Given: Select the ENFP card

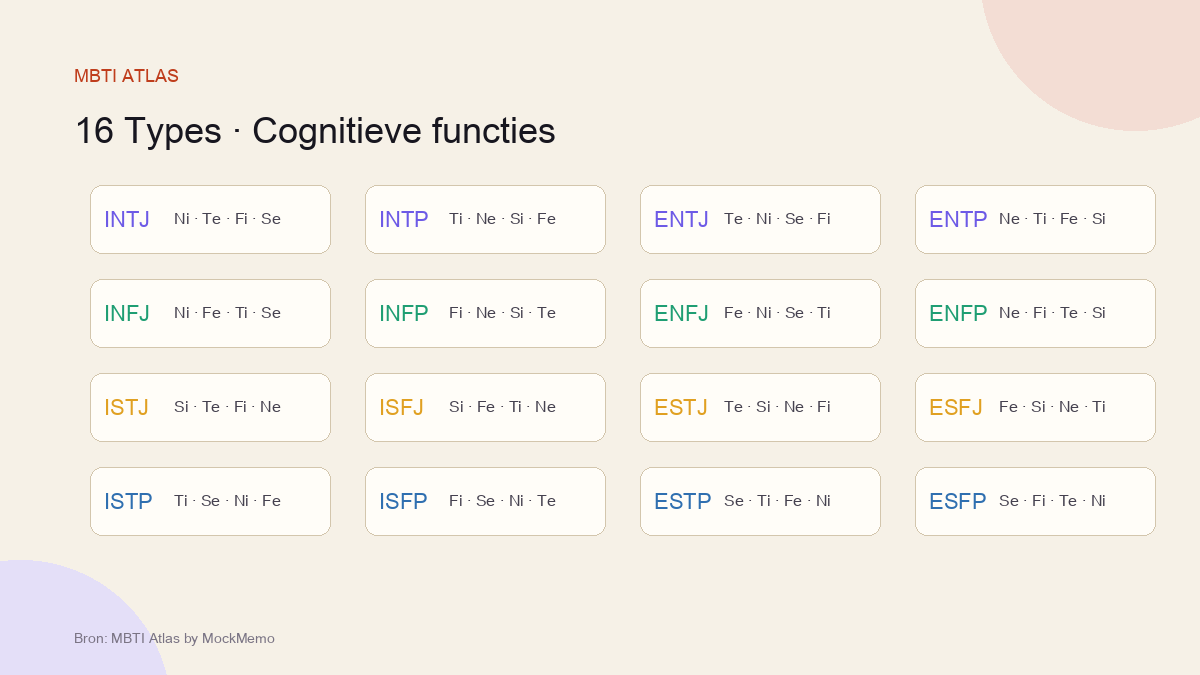Looking at the screenshot, I should point(1035,313).
